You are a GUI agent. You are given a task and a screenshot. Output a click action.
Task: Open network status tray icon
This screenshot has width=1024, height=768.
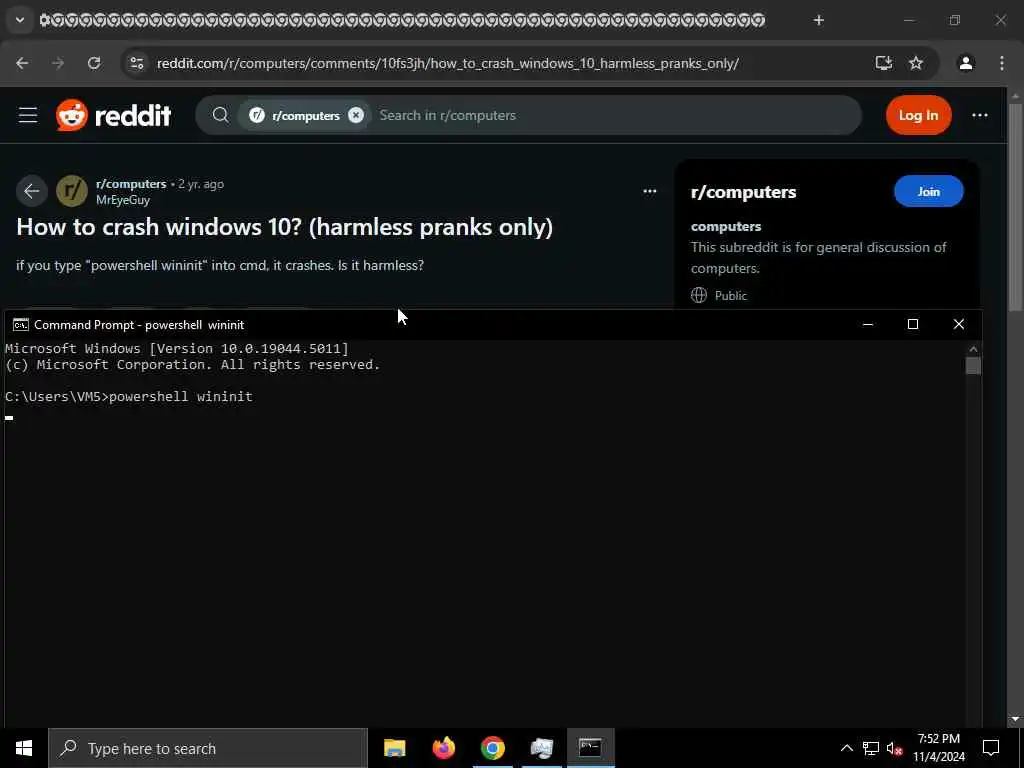[x=871, y=748]
